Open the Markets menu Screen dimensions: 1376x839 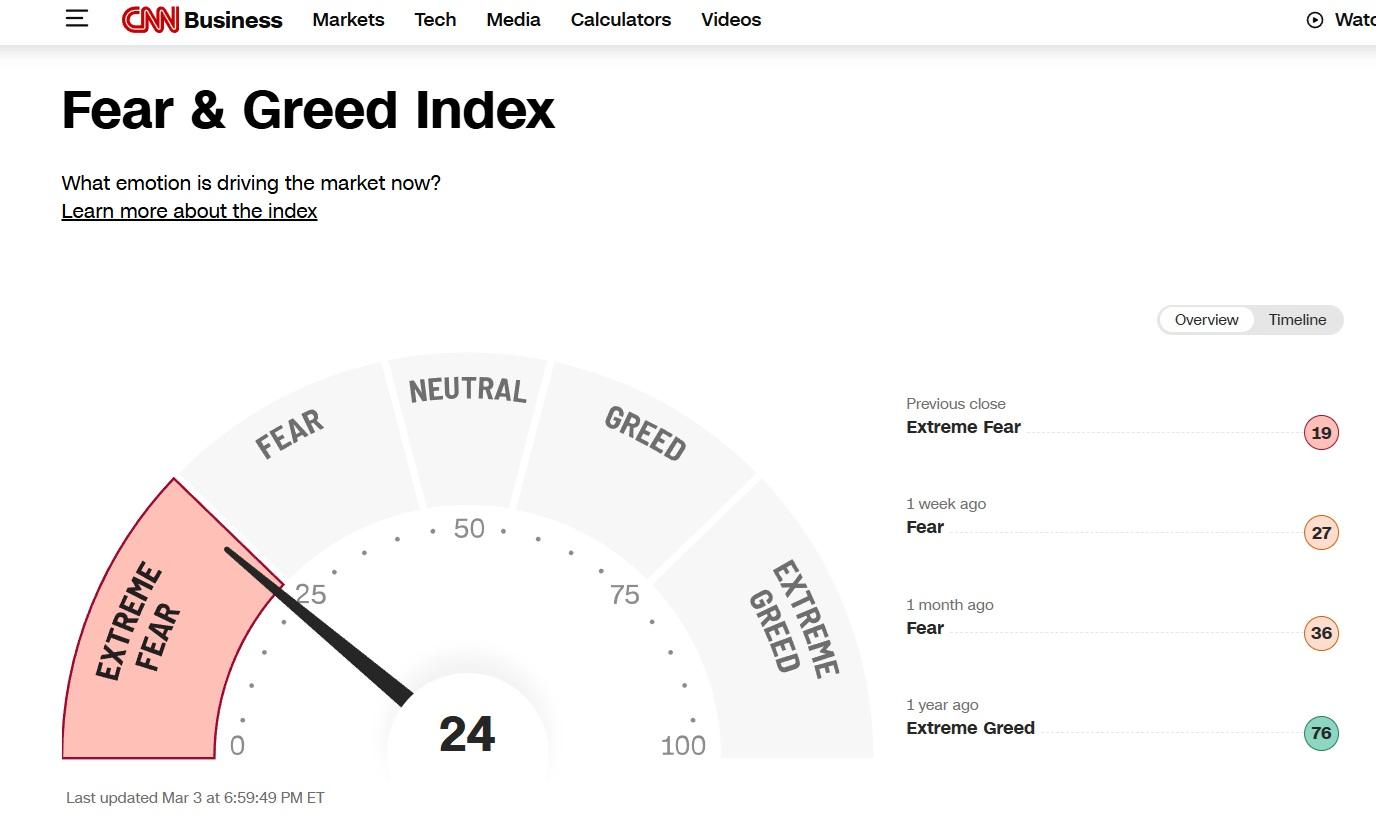[x=348, y=20]
